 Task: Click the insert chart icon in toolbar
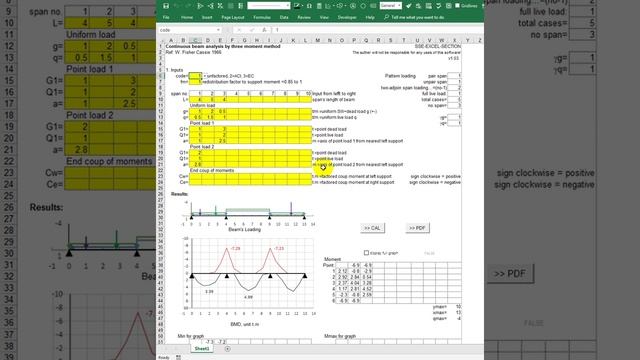point(328,6)
